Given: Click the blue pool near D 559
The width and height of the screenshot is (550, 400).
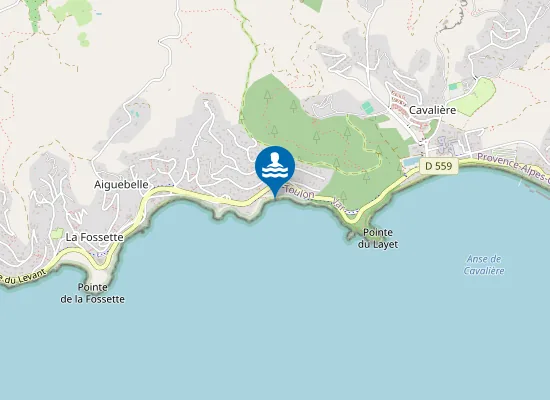Looking at the screenshot, I should [x=410, y=161].
